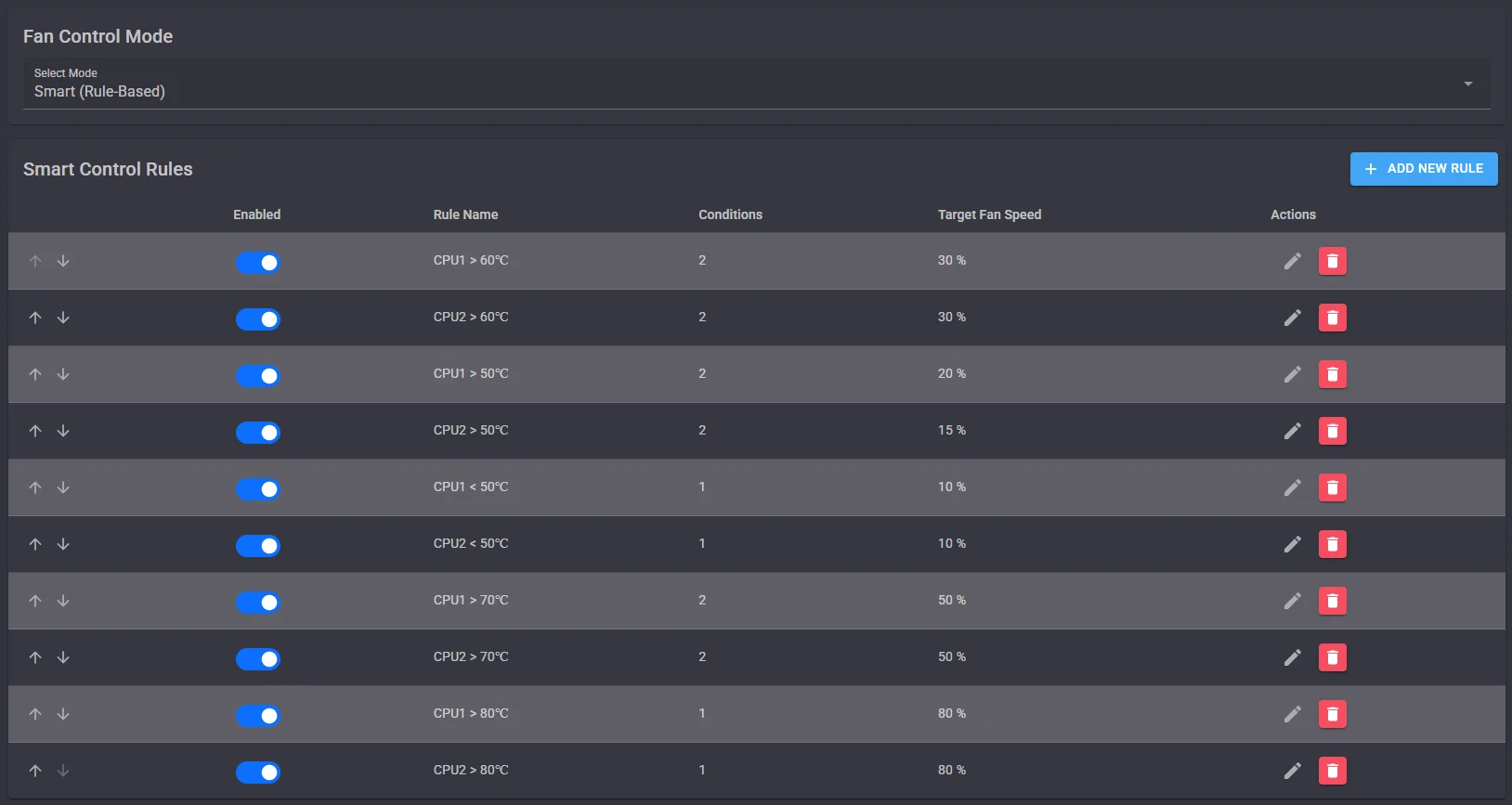This screenshot has width=1512, height=805.
Task: Switch off the CPU1 < 50°C rule
Action: 257,489
